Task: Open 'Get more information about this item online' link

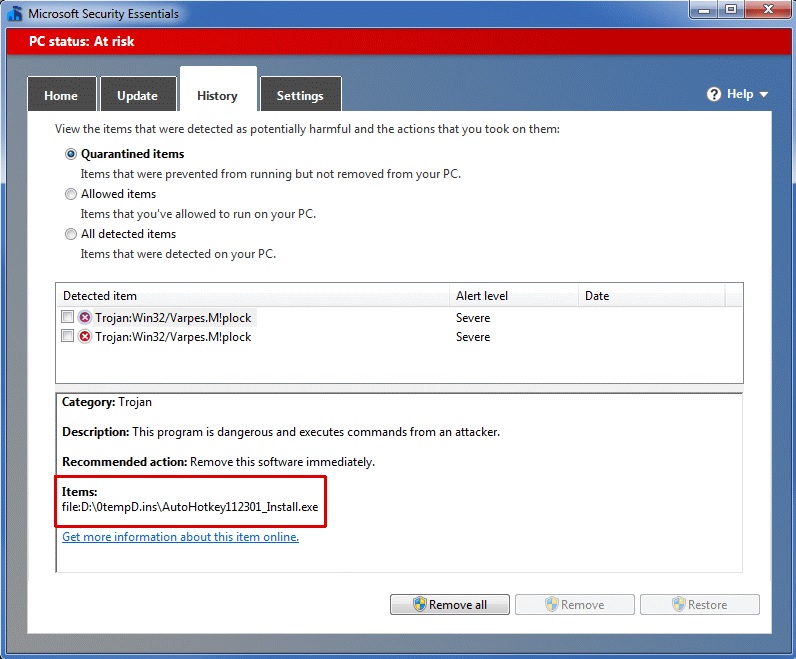Action: coord(180,537)
